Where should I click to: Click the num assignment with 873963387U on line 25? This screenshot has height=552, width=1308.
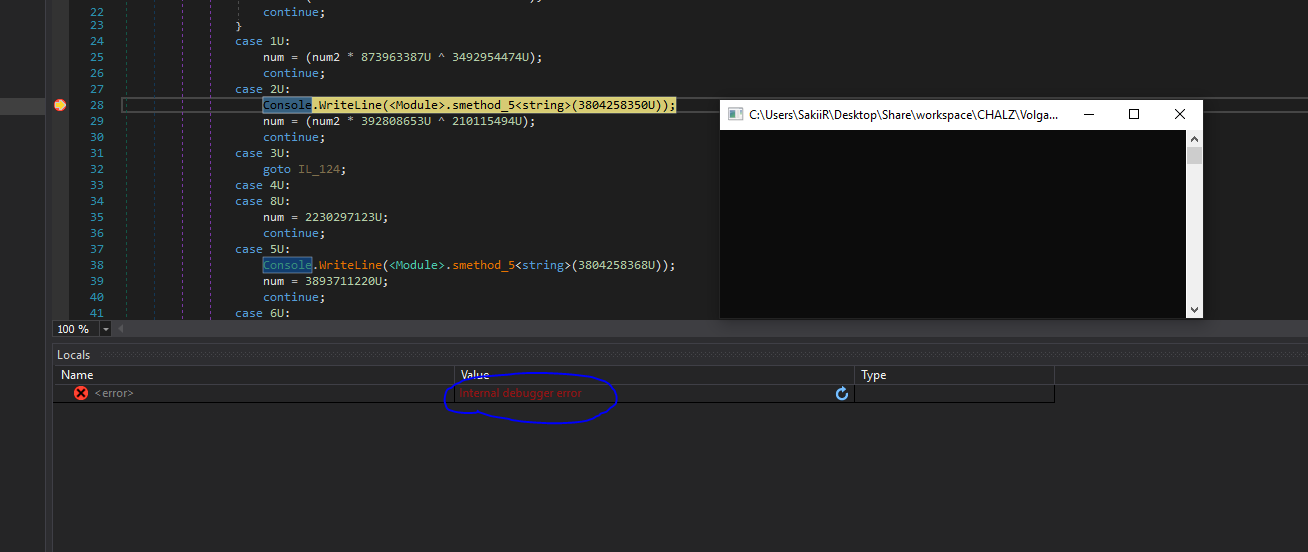click(403, 57)
